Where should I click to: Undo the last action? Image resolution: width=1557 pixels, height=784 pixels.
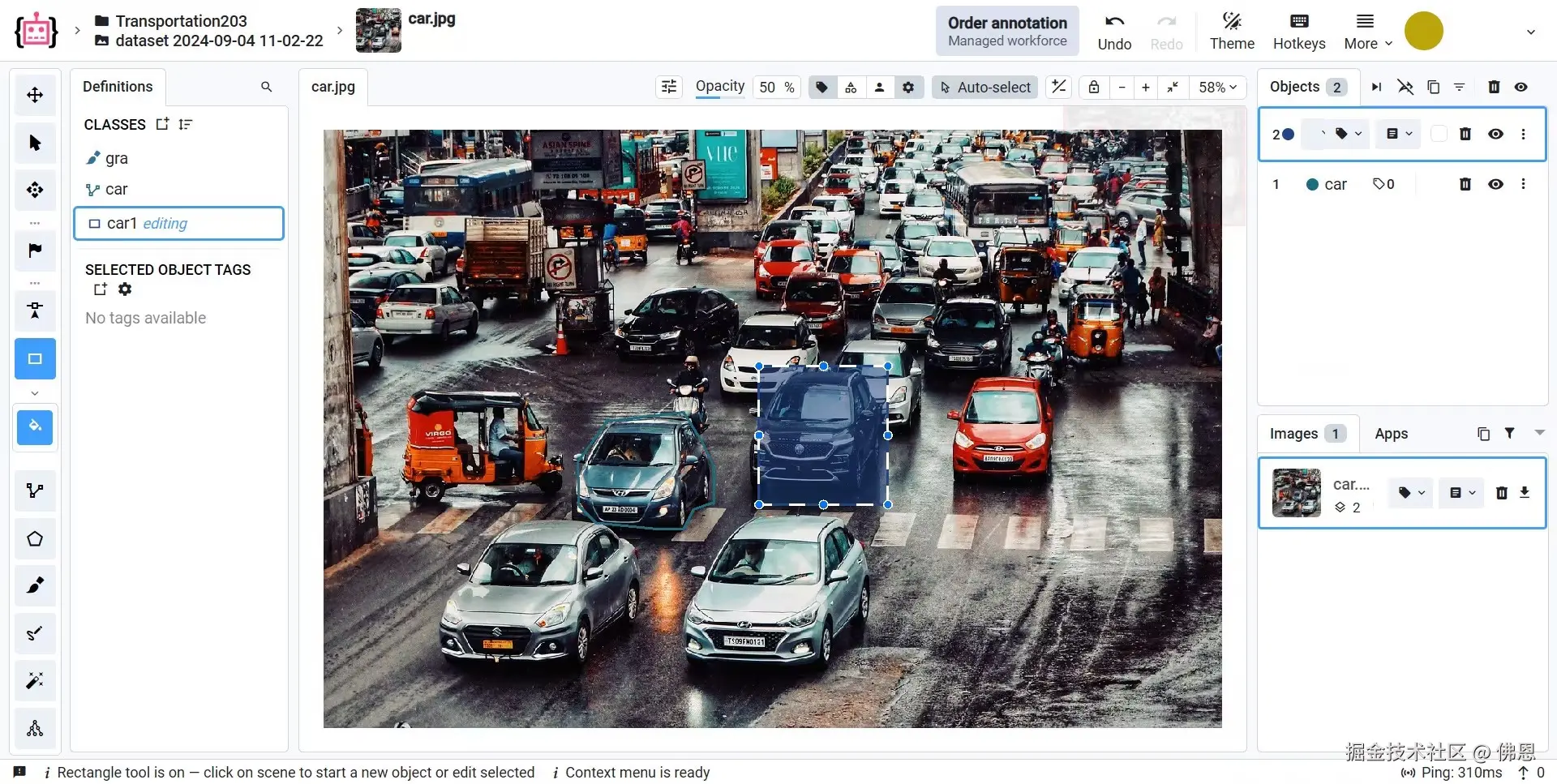click(x=1114, y=31)
